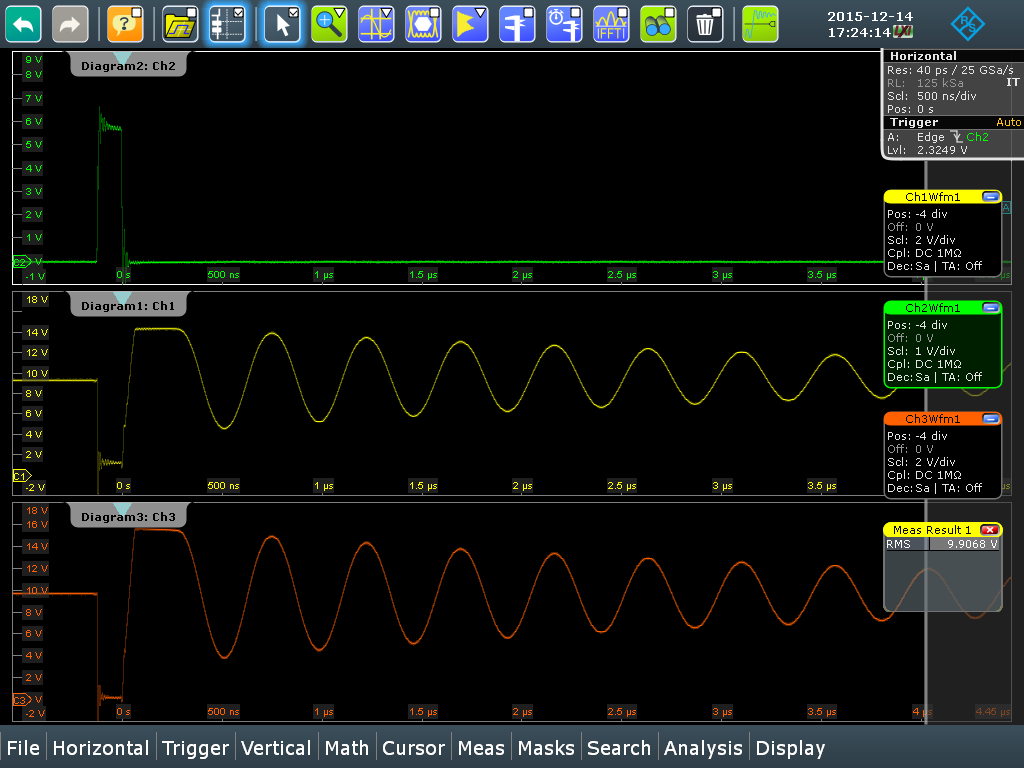Minimize the Ch2Wfm1 signal box

pyautogui.click(x=991, y=308)
